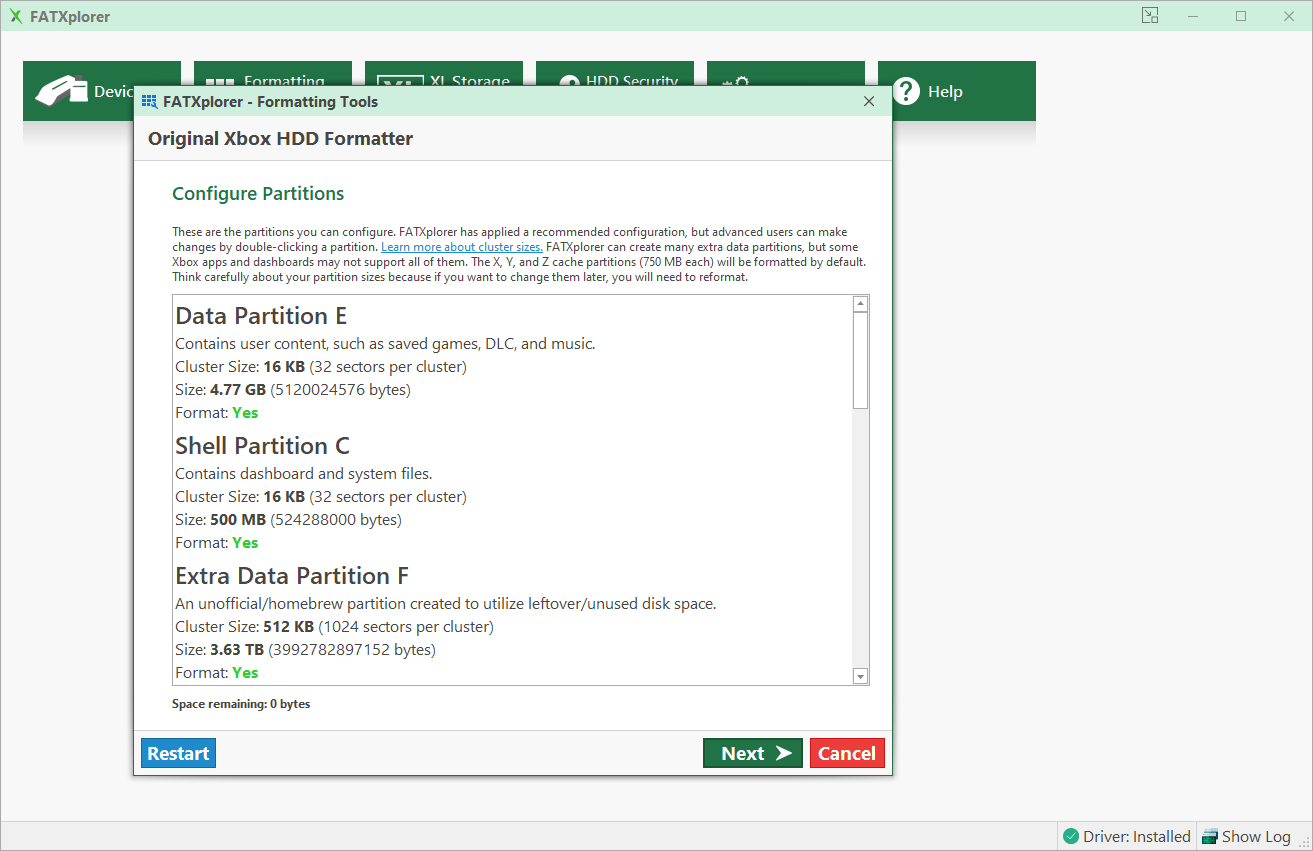Viewport: 1313px width, 851px height.
Task: Click the Size: 3.63 TB line
Action: coord(305,649)
